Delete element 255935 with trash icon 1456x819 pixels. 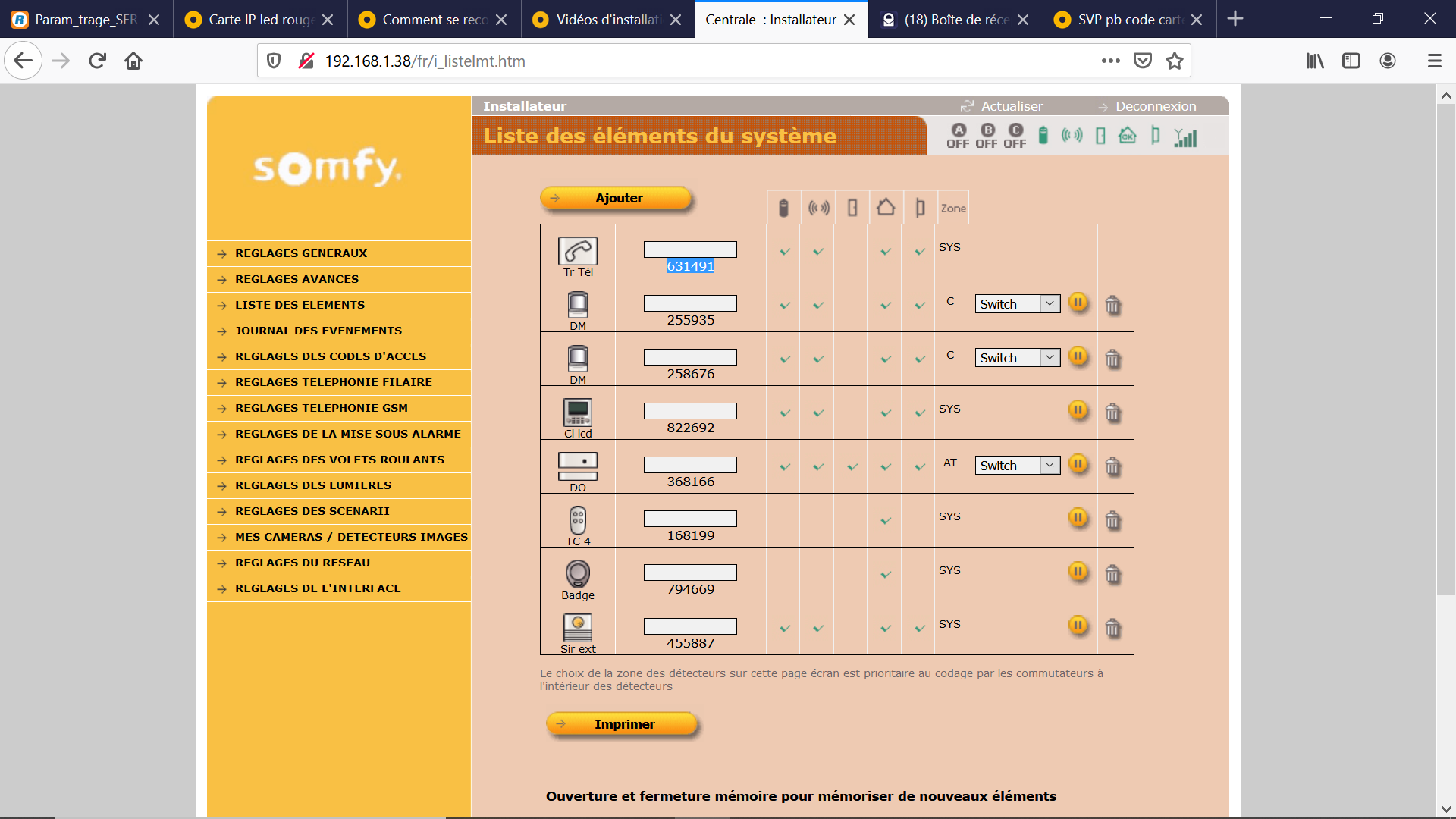click(1112, 305)
